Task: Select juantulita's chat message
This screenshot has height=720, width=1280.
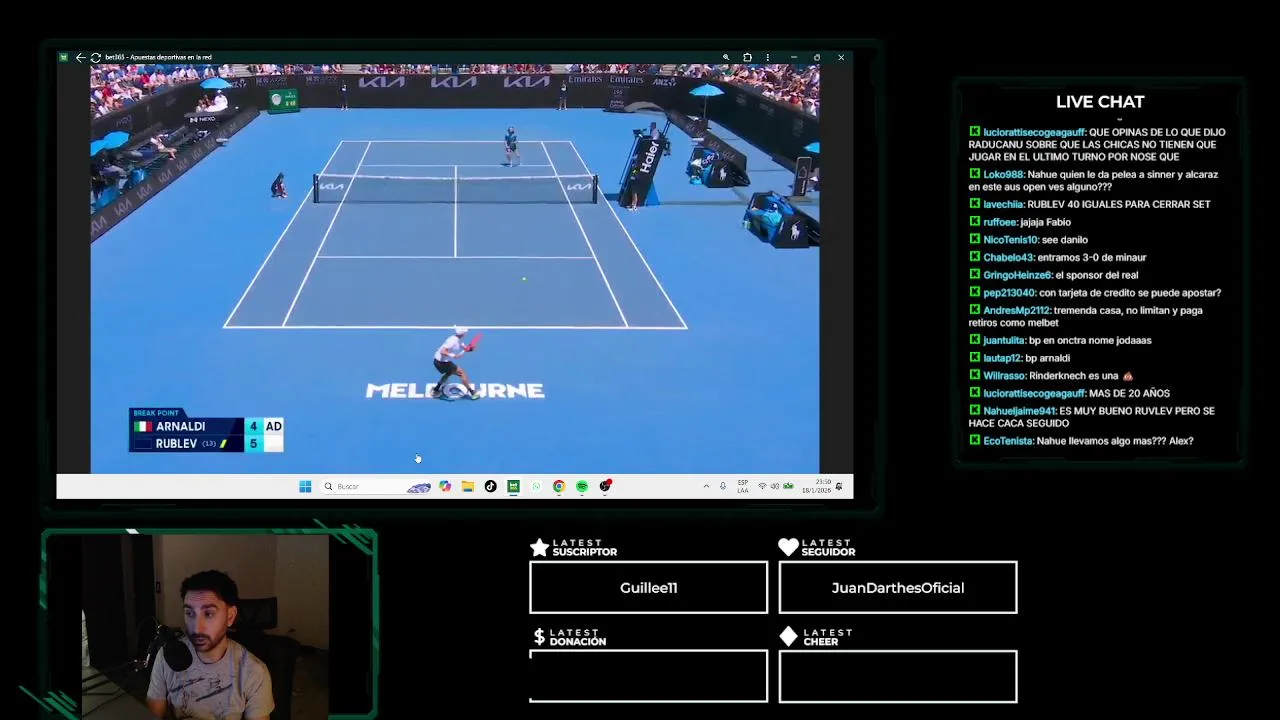Action: pyautogui.click(x=1060, y=340)
